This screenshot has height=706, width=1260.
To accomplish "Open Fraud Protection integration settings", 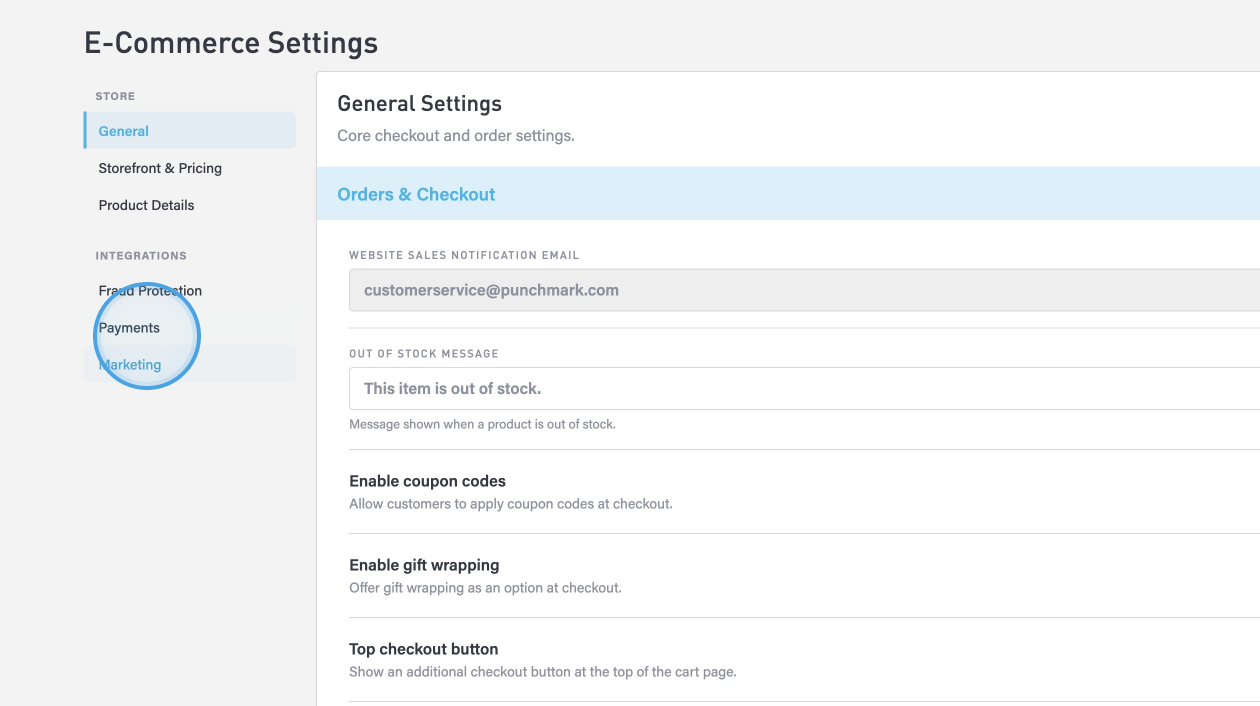I will [150, 291].
